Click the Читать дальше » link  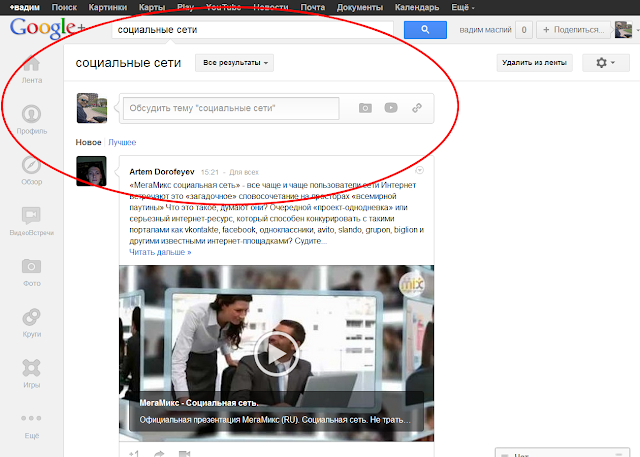point(160,252)
